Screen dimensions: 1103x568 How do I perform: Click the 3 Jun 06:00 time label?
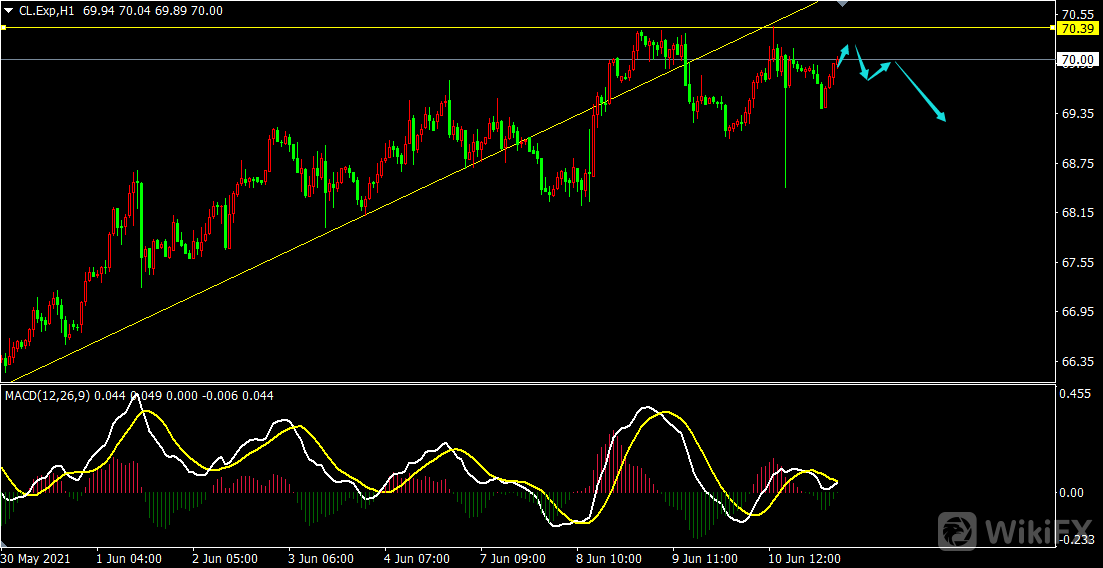(x=321, y=559)
